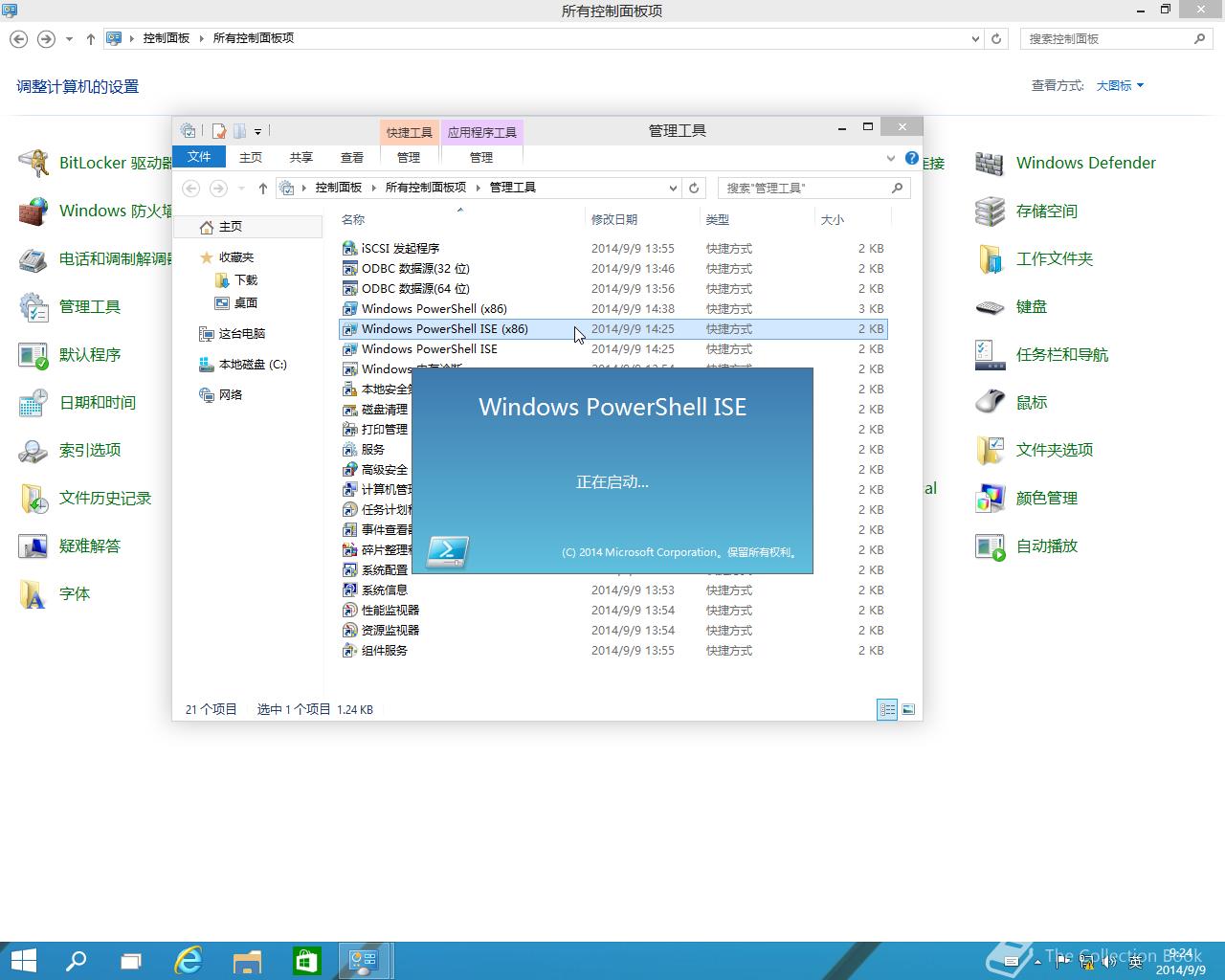Open recent locations dropdown in 管理工具
The width and height of the screenshot is (1225, 980).
click(x=241, y=189)
